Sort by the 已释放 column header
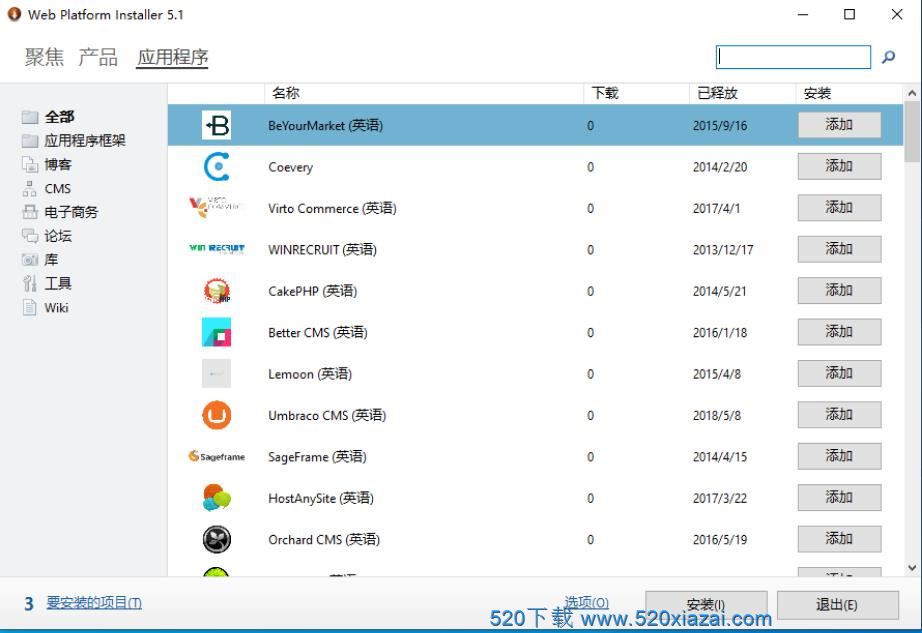 [x=742, y=93]
